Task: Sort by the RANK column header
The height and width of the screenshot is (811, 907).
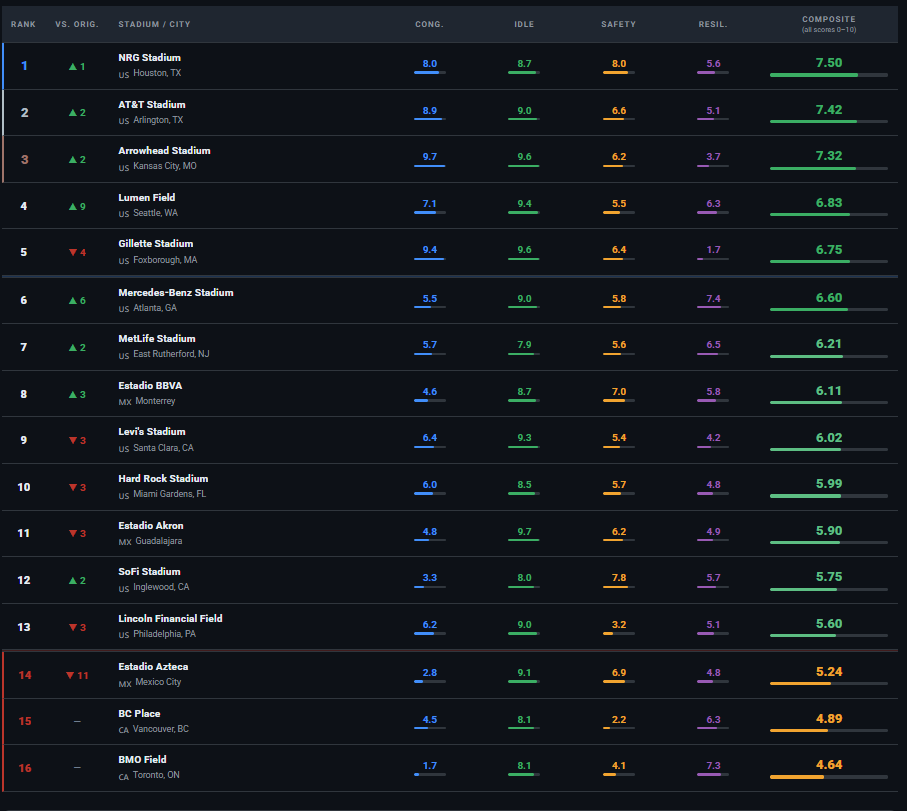Action: click(23, 24)
